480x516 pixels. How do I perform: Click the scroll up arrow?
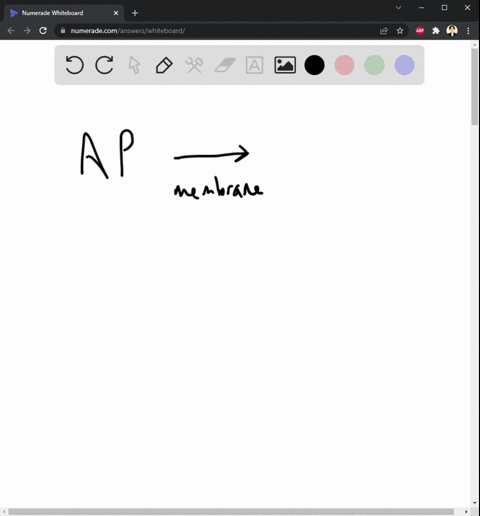tap(475, 44)
